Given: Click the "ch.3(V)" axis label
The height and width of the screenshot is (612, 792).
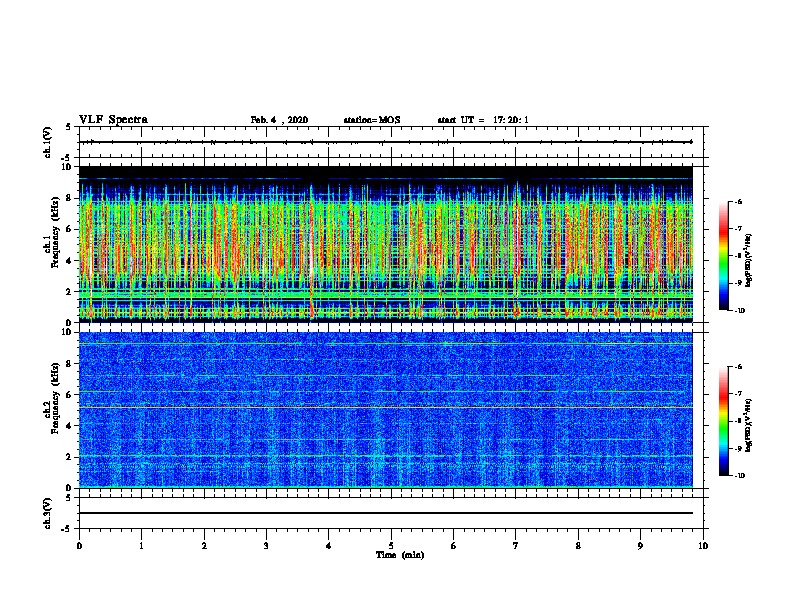Looking at the screenshot, I should pos(47,513).
